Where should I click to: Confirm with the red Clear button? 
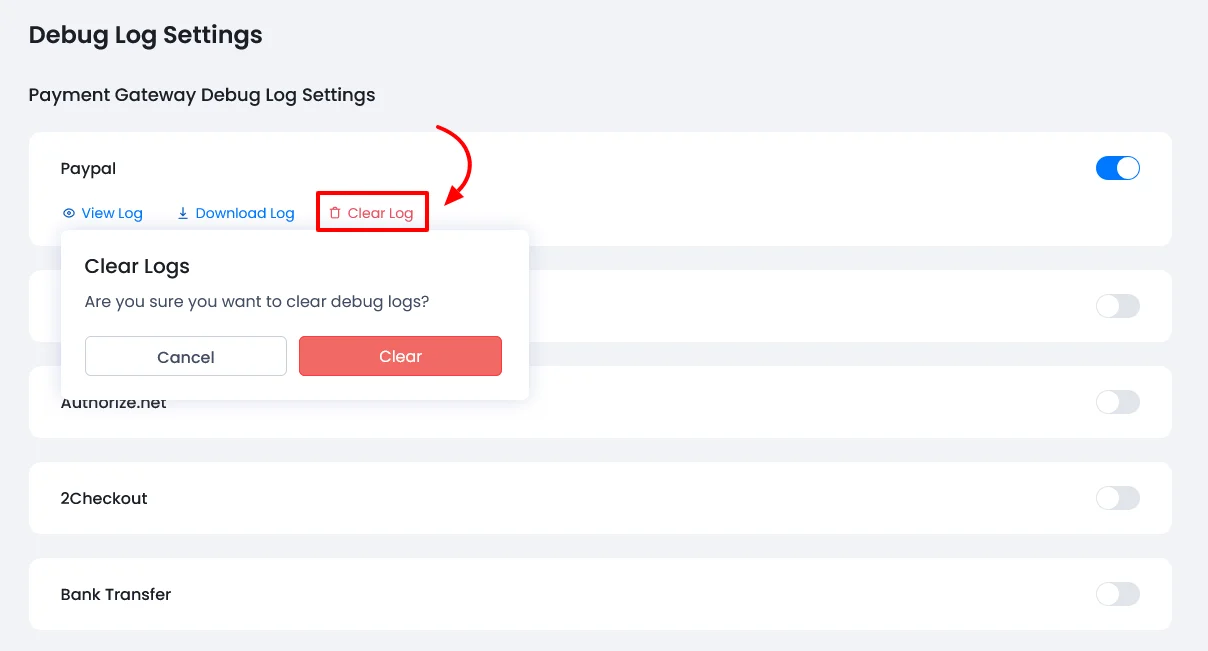coord(400,356)
